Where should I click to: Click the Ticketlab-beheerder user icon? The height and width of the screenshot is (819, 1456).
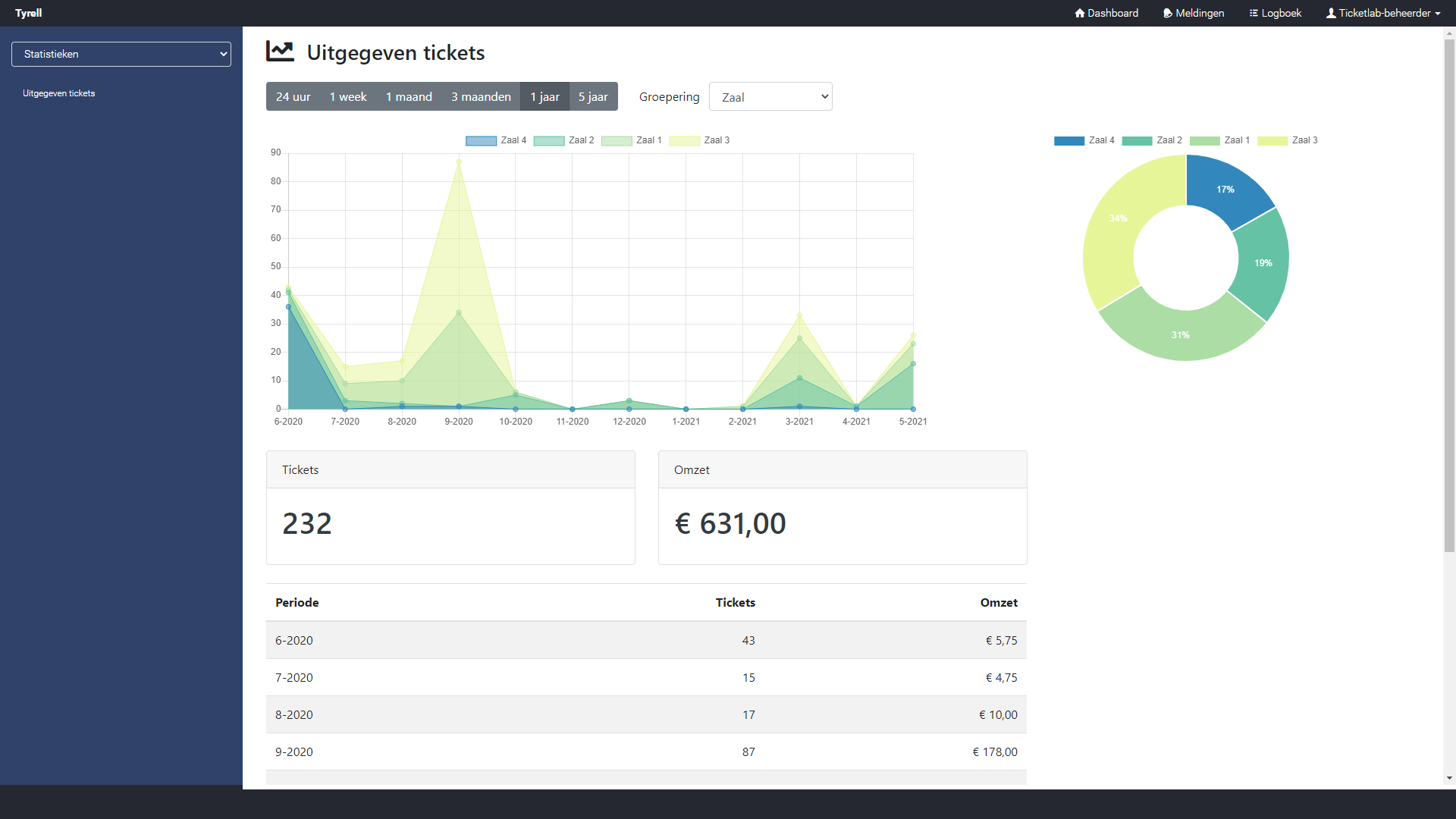point(1331,13)
